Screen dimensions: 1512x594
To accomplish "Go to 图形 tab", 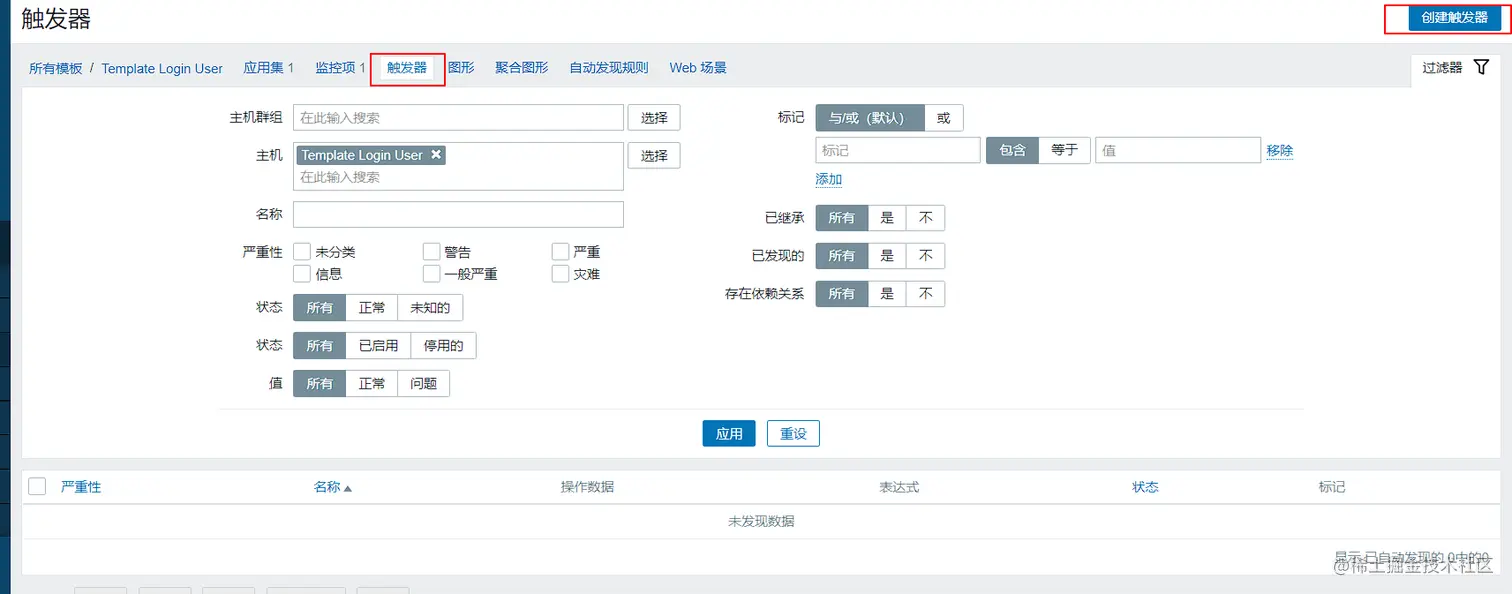I will 461,68.
